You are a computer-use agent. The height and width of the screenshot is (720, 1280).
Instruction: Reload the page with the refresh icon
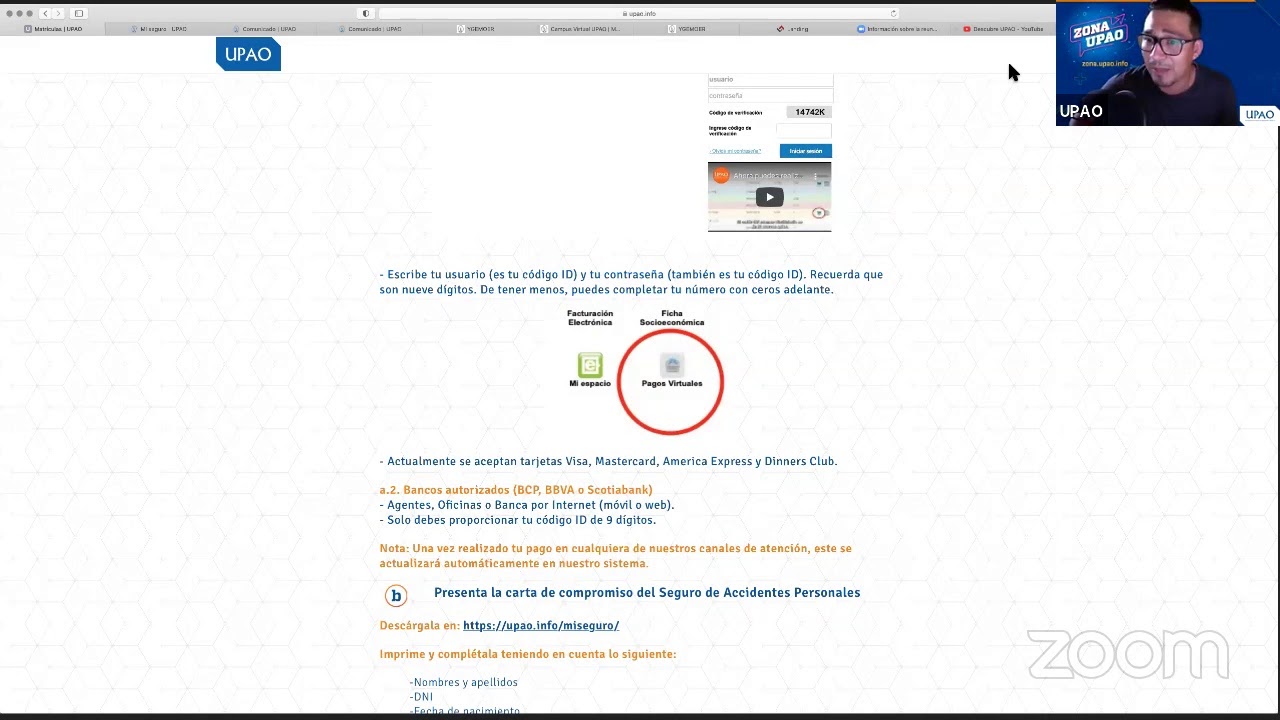click(893, 13)
